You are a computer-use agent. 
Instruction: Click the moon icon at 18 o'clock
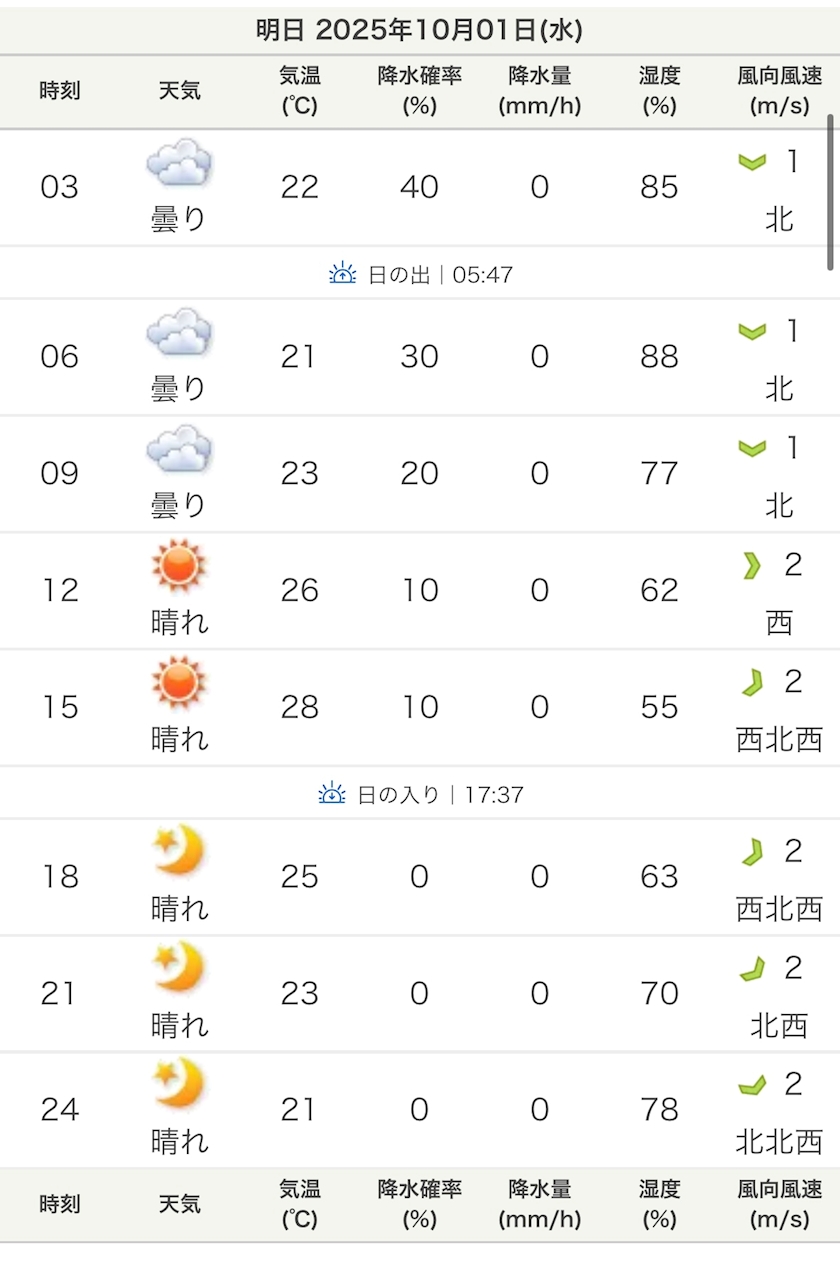(179, 852)
